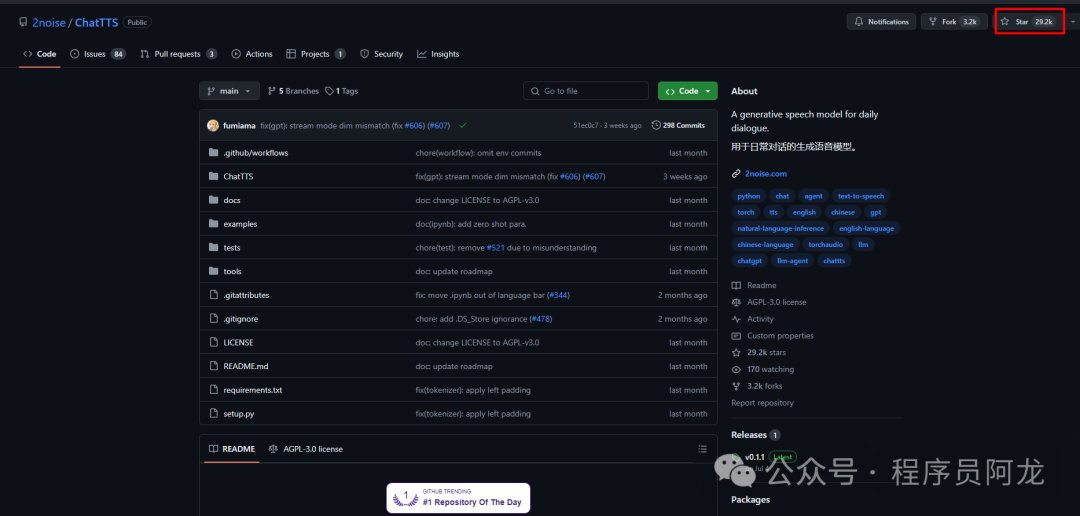
Task: Click the python topic tag
Action: tap(749, 196)
